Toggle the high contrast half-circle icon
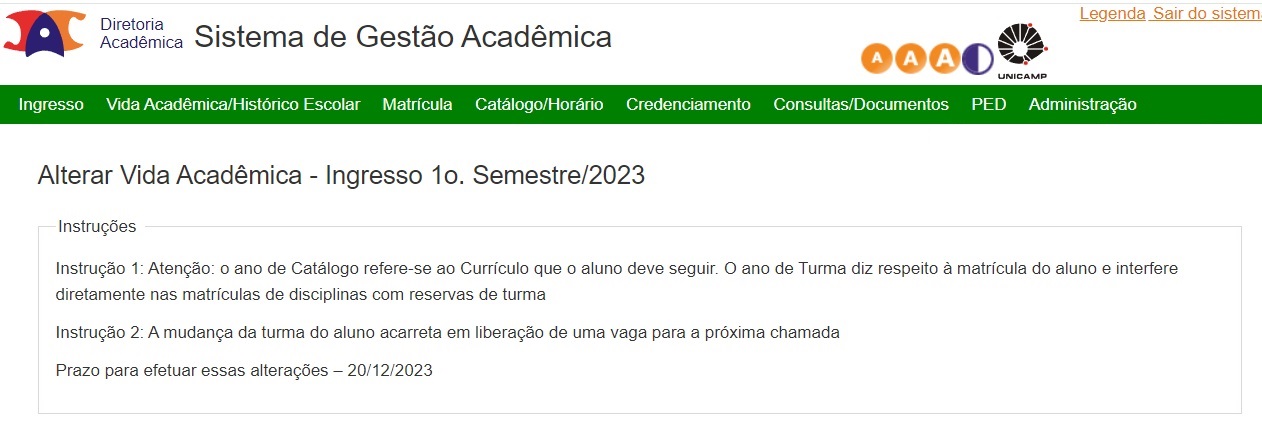The height and width of the screenshot is (425, 1262). pyautogui.click(x=978, y=59)
